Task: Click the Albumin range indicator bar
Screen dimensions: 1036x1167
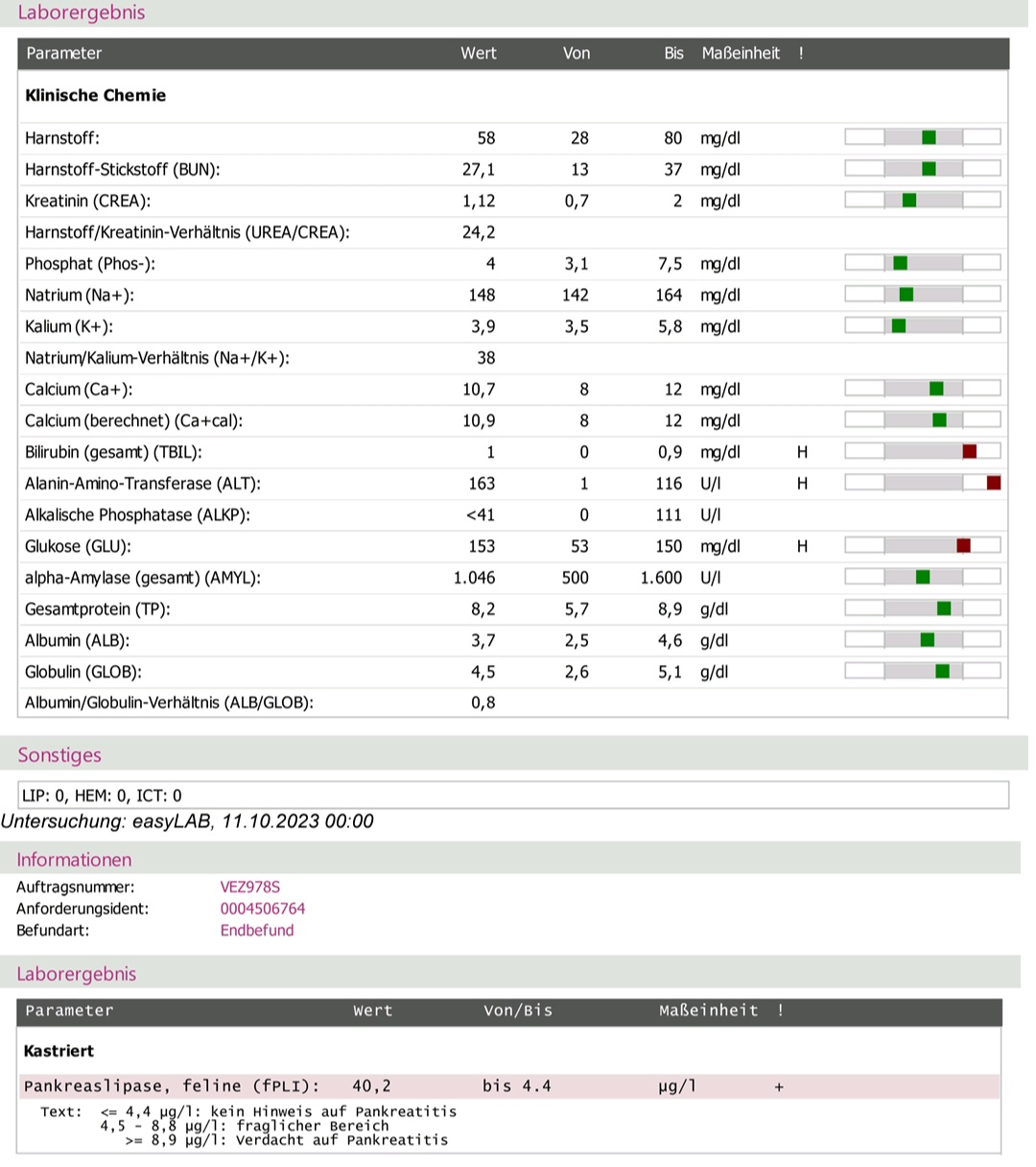Action: pos(922,641)
